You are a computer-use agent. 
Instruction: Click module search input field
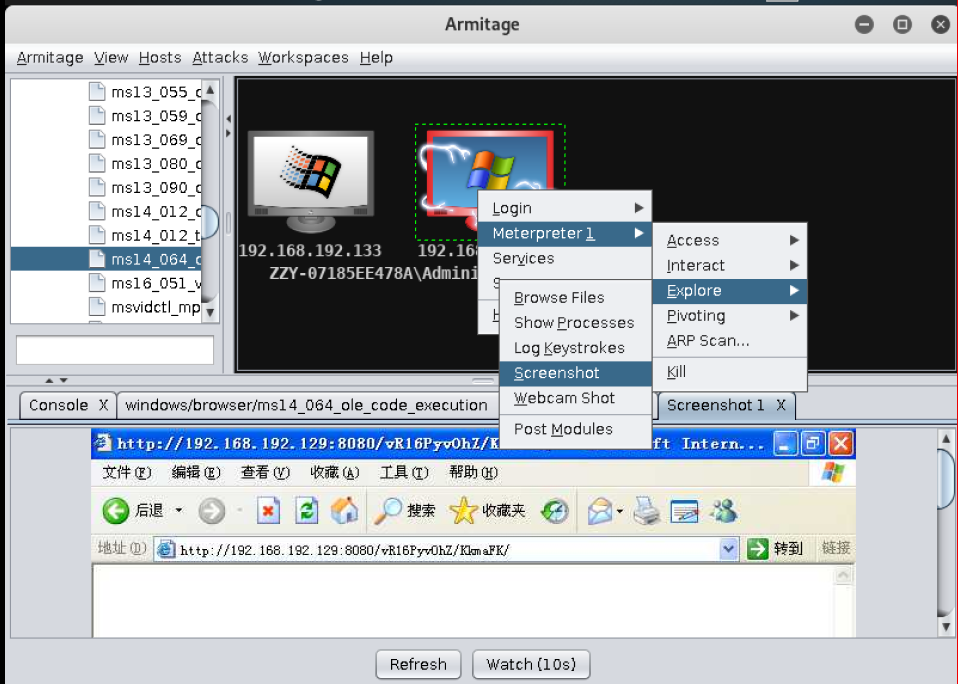115,350
